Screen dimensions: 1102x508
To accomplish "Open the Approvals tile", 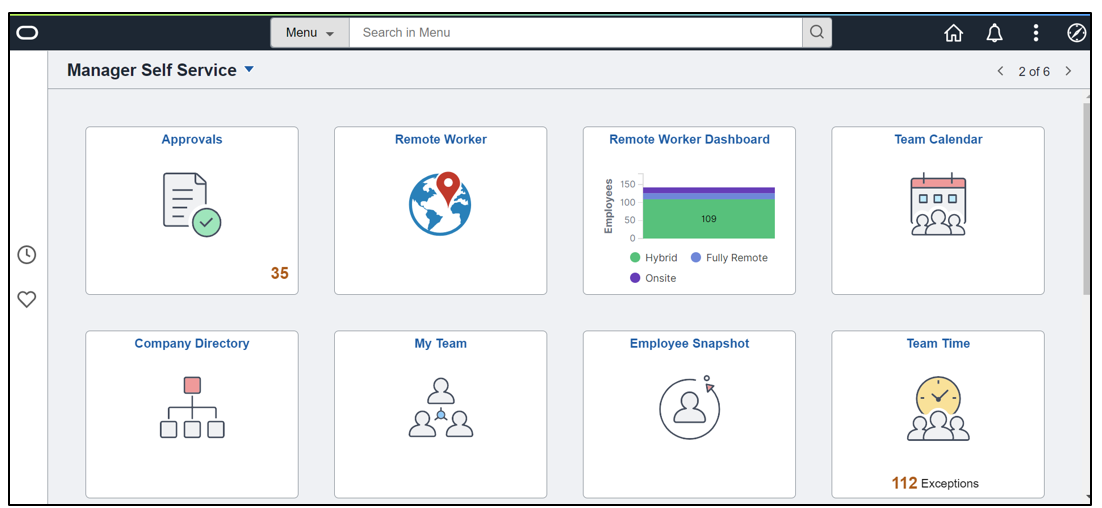I will 192,210.
